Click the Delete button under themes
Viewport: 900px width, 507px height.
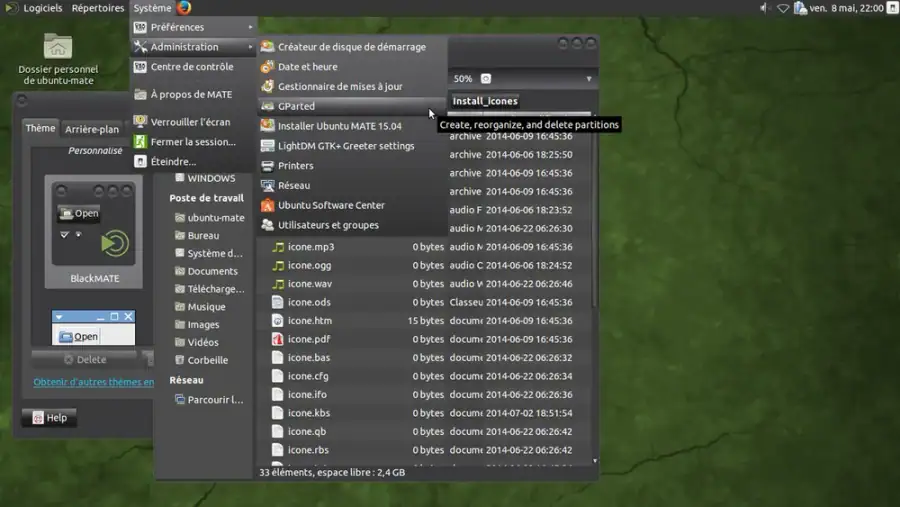point(85,359)
